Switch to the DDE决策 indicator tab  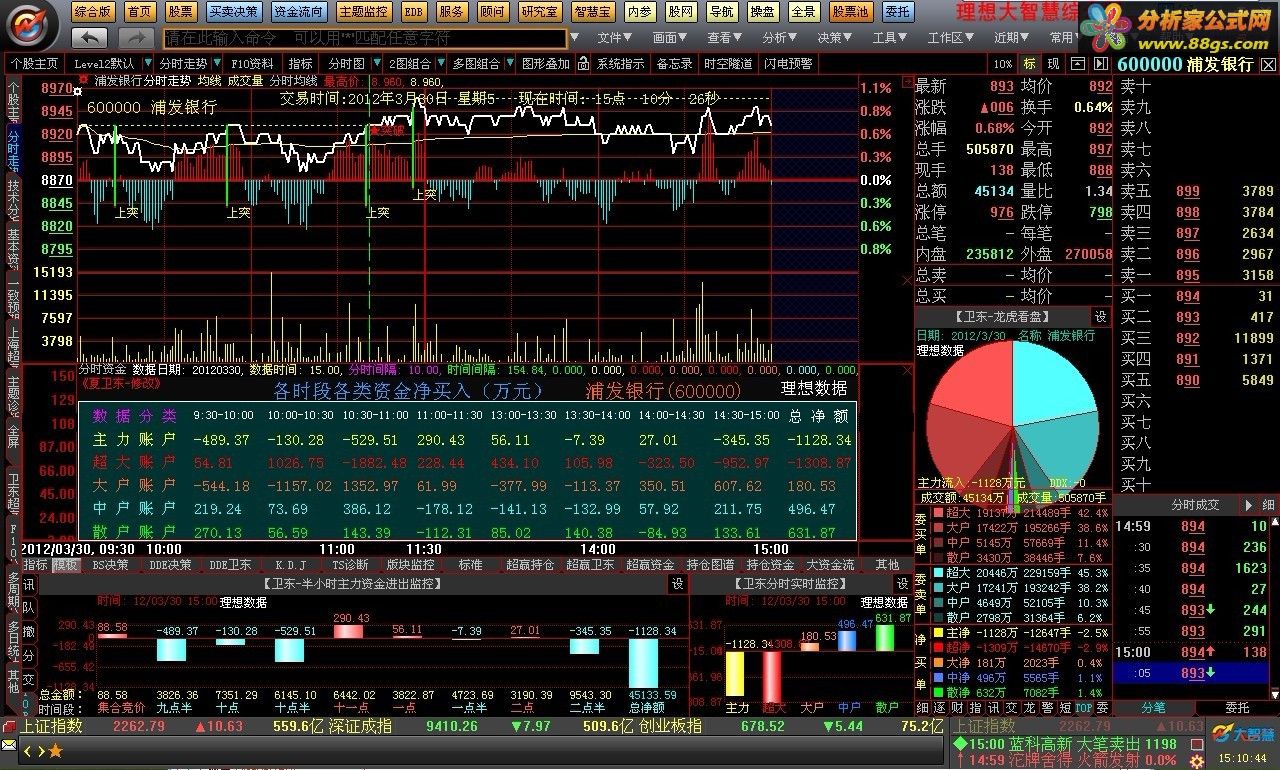170,565
